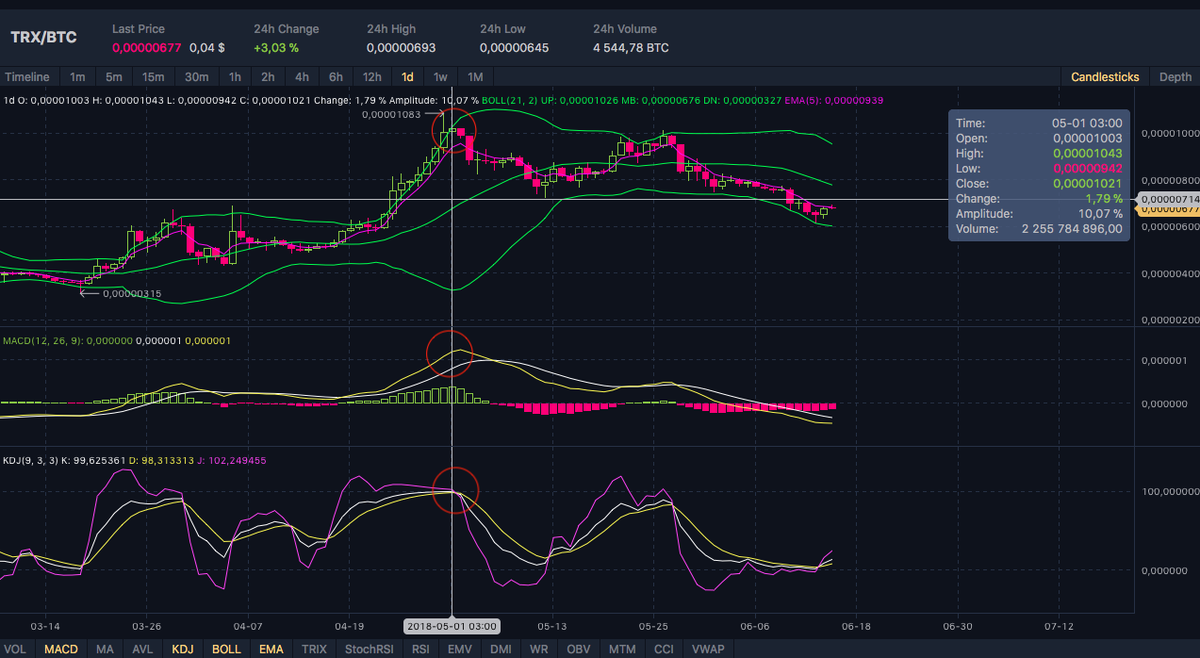Toggle the BOLL indicator off
Image resolution: width=1200 pixels, height=658 pixels.
coord(227,649)
